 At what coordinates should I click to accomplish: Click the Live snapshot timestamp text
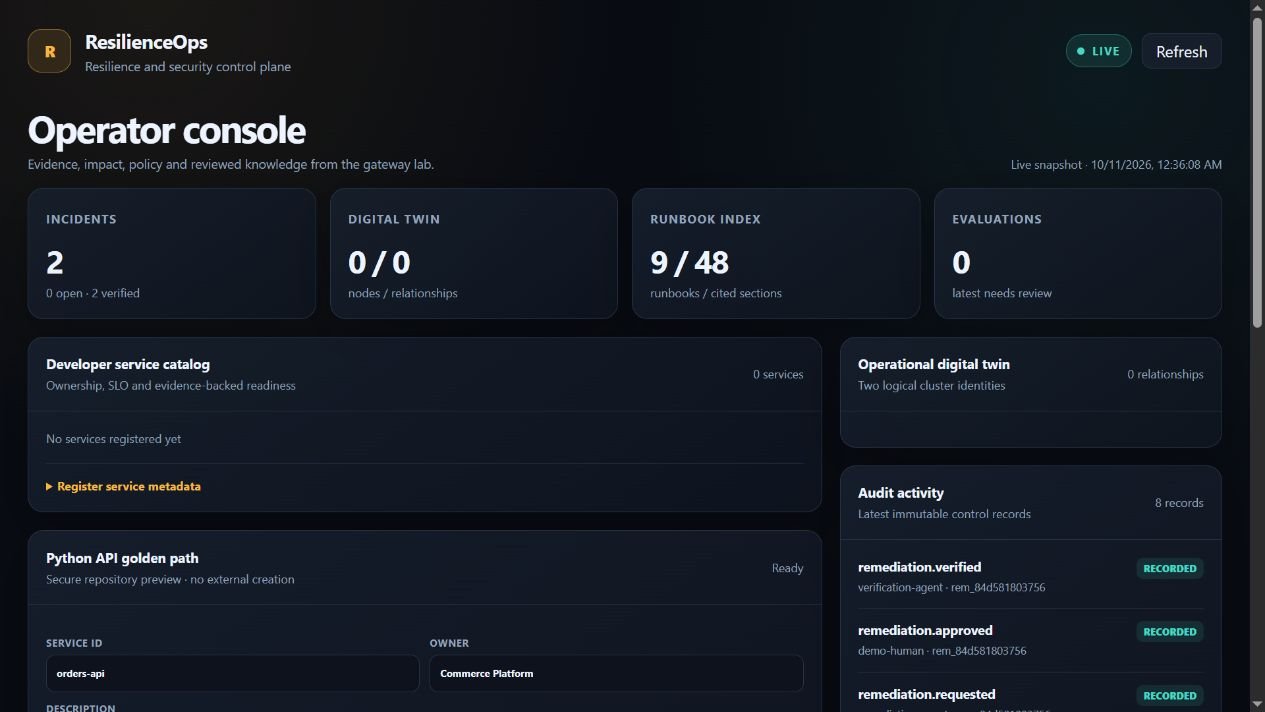[x=1116, y=165]
